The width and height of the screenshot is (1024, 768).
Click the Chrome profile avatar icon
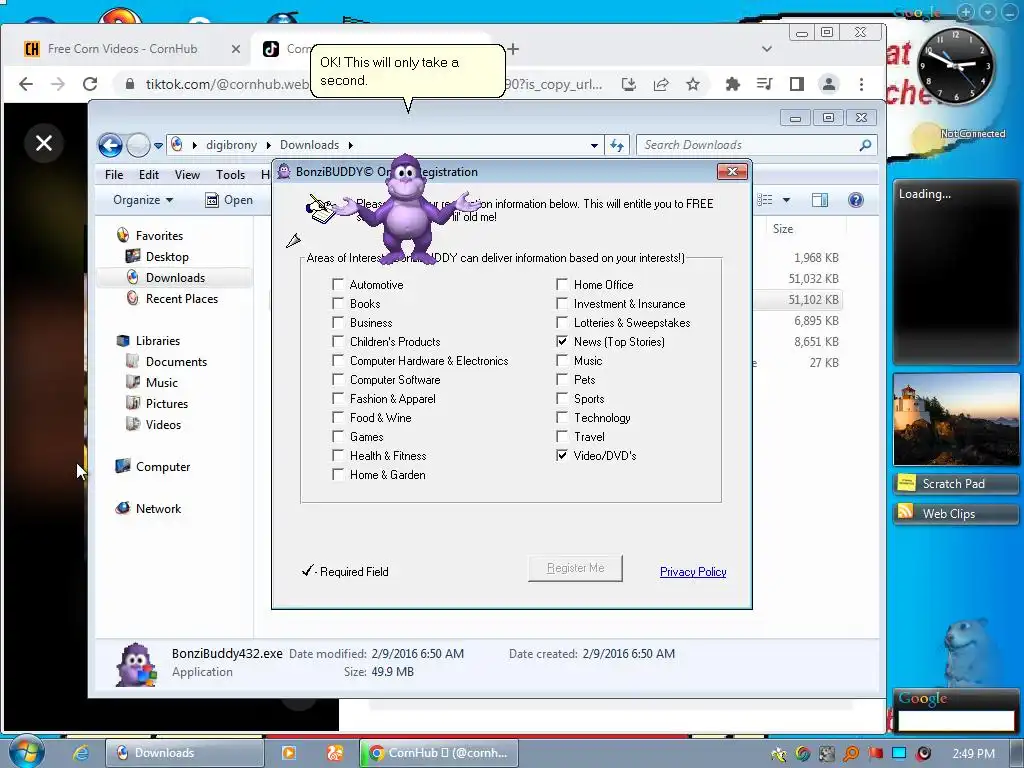pos(829,84)
